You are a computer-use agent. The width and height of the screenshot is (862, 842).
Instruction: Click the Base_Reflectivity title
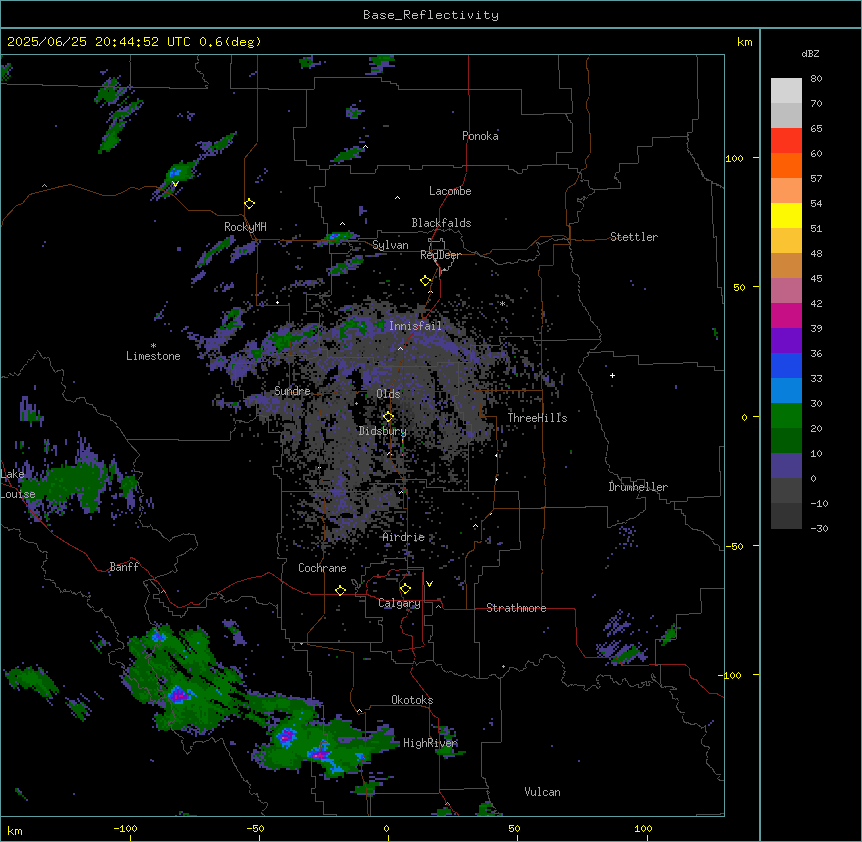[431, 15]
